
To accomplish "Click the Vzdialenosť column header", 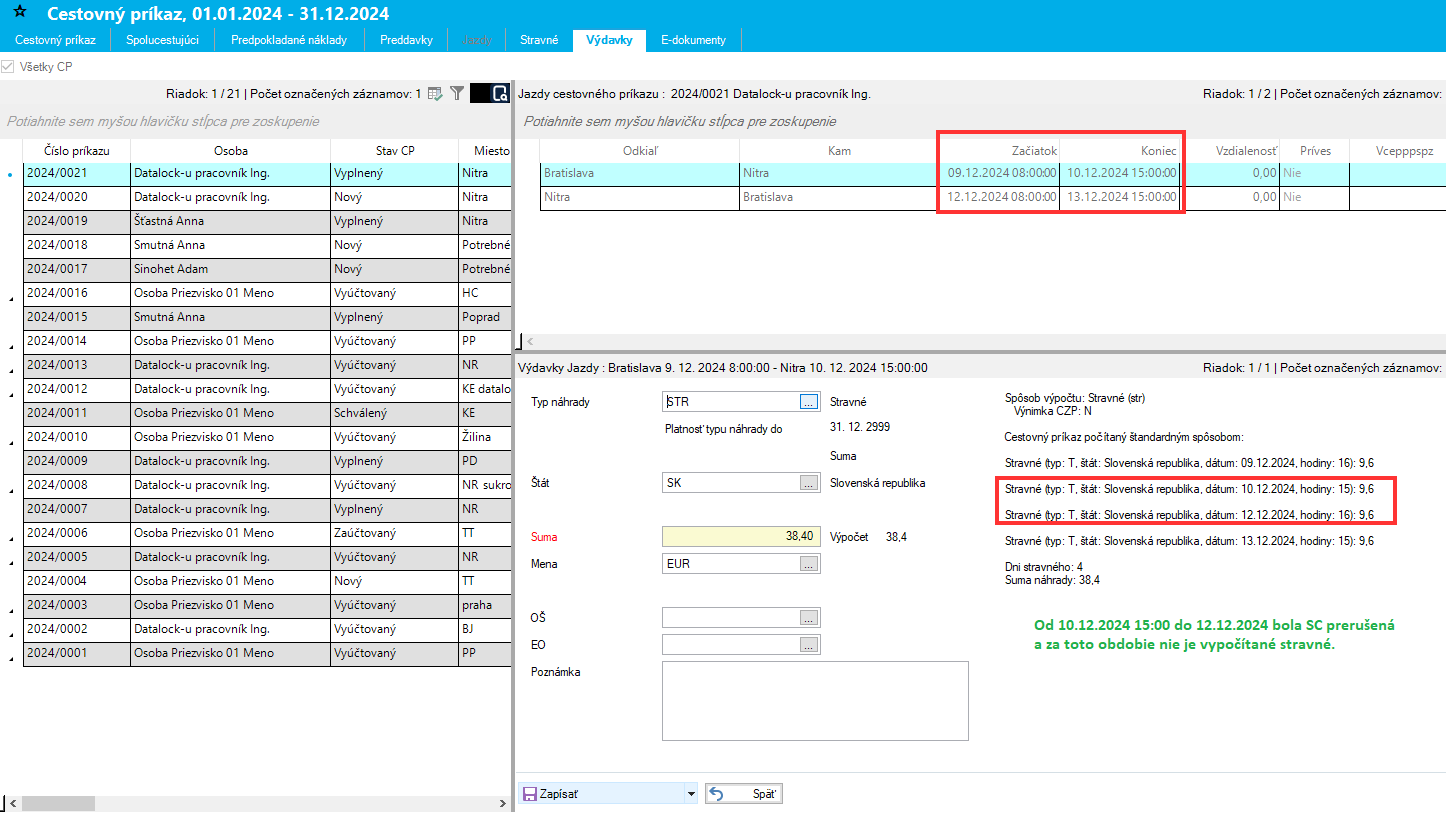I will [1231, 151].
